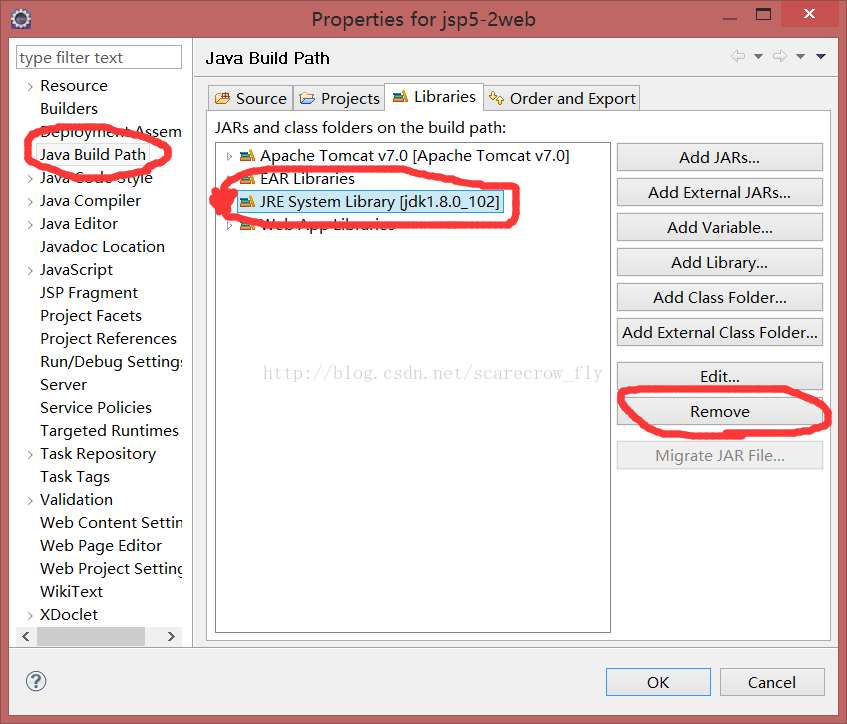
Task: Click the Libraries tab books icon
Action: [400, 97]
